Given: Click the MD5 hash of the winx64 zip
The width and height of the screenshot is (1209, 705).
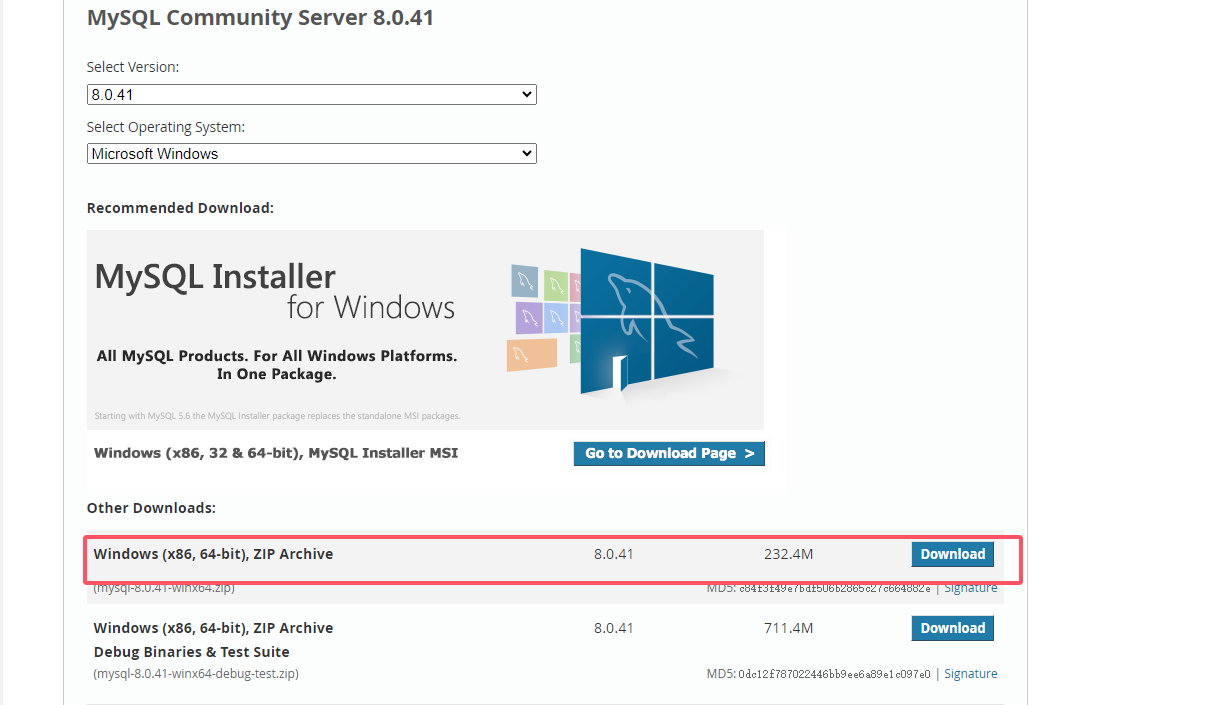Looking at the screenshot, I should pyautogui.click(x=834, y=588).
